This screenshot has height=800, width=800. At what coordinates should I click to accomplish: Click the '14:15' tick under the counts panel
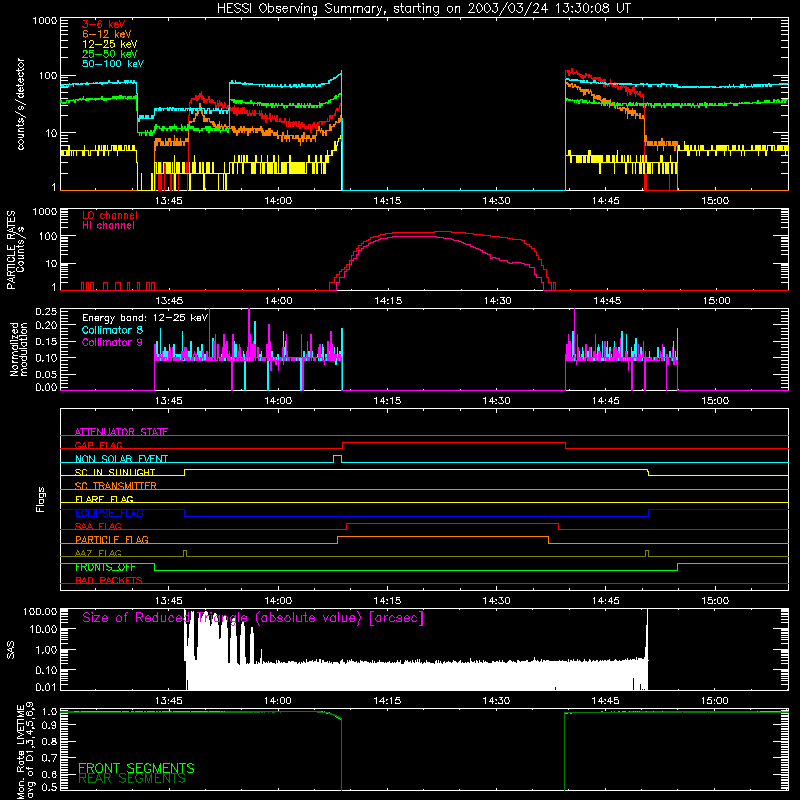387,201
